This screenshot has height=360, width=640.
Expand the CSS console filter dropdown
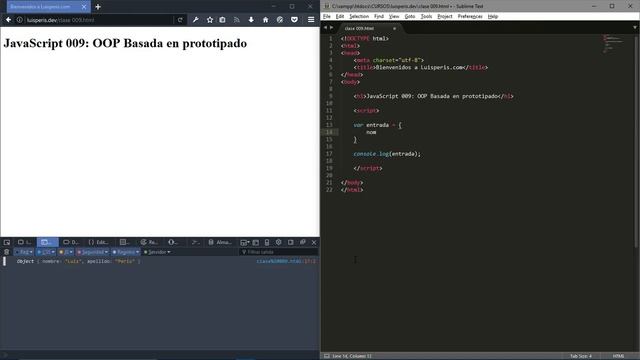pos(46,252)
